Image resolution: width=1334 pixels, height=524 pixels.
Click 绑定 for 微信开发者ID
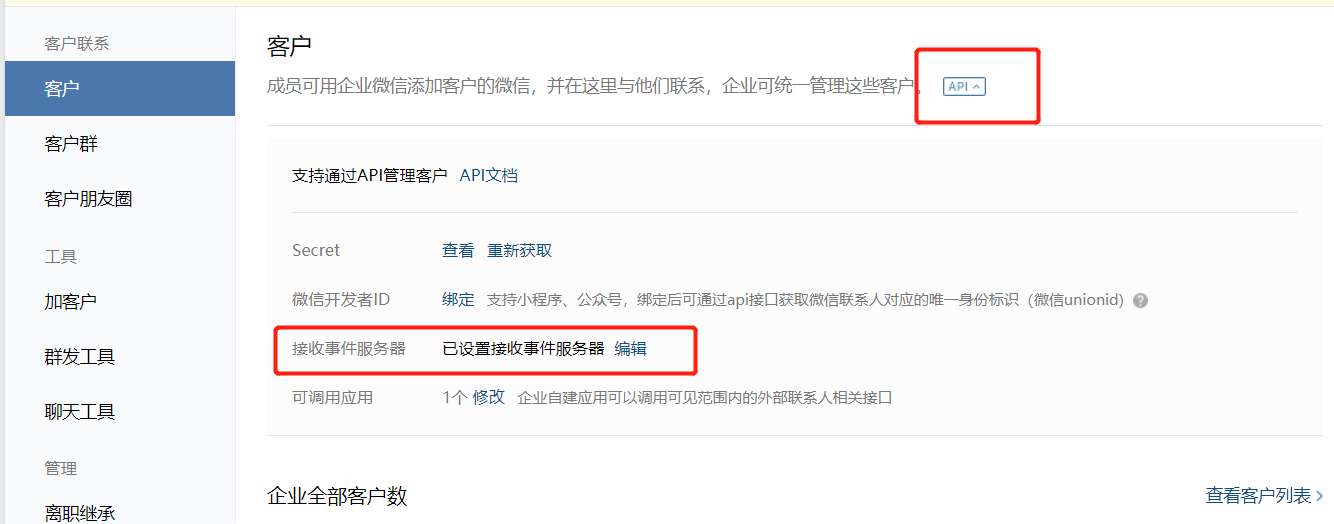click(458, 299)
